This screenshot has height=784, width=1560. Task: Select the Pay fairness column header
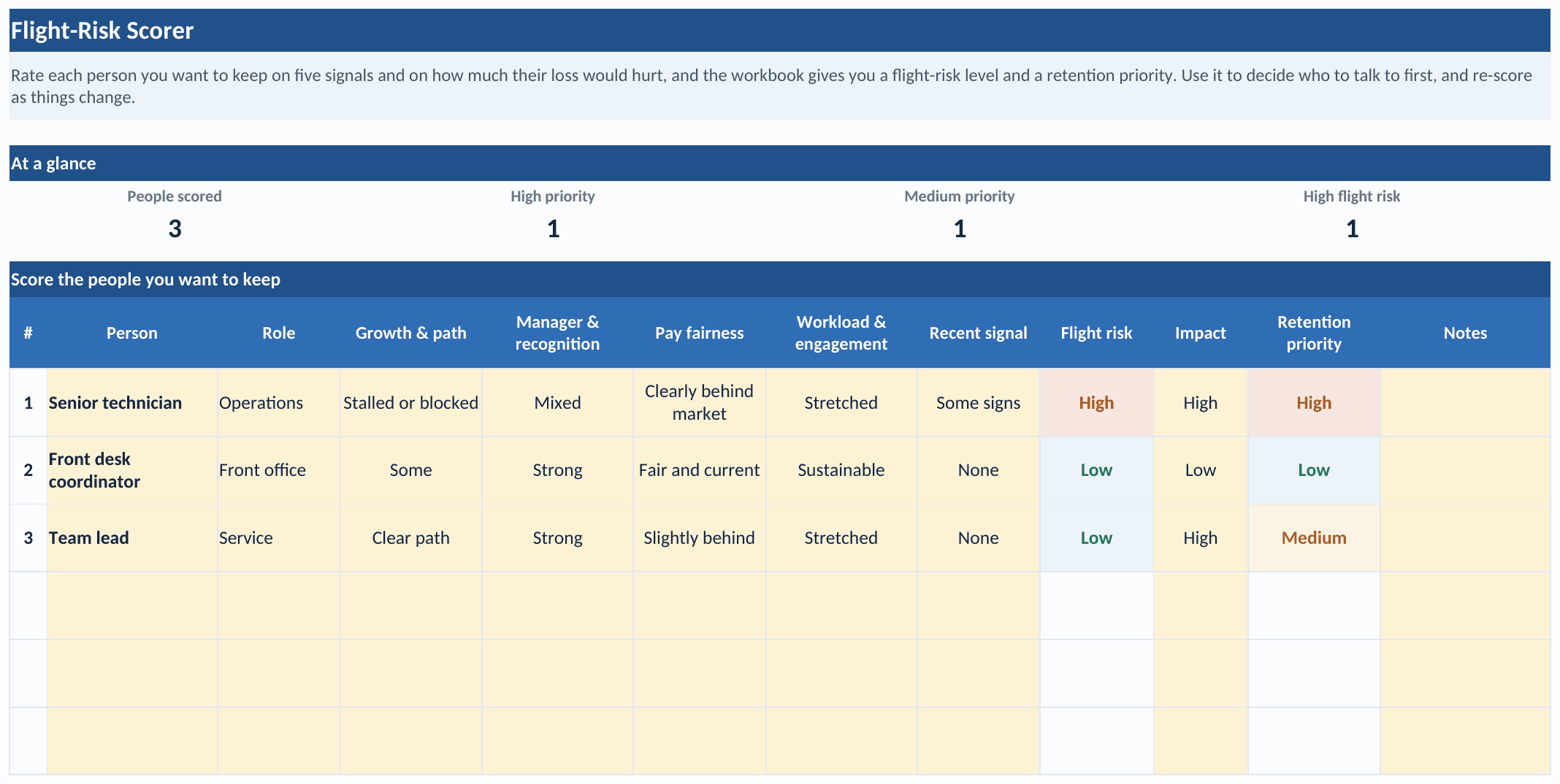click(x=699, y=333)
